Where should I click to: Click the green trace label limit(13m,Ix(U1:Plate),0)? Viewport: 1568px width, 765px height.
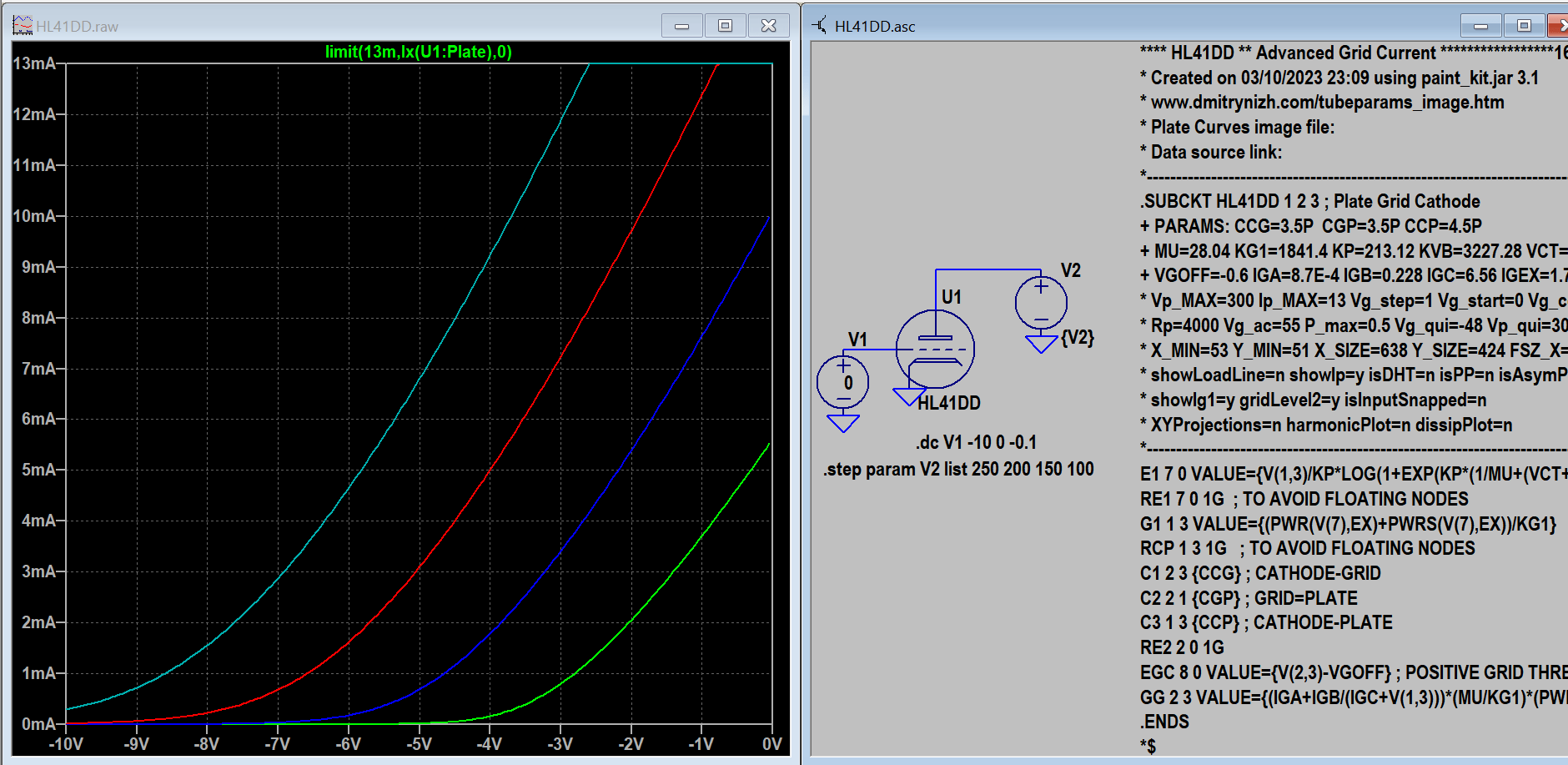[419, 52]
